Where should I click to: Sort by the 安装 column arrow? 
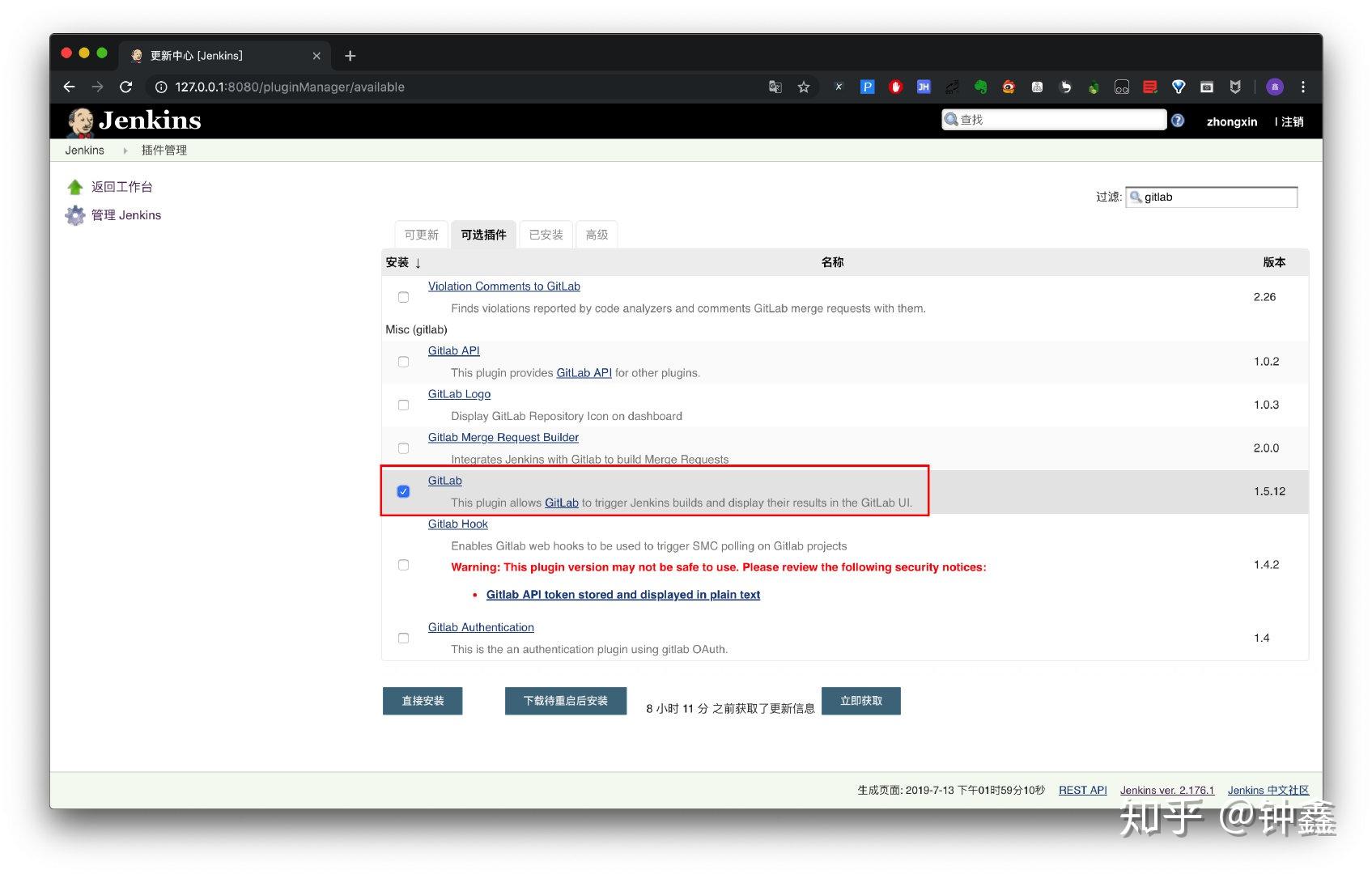418,263
